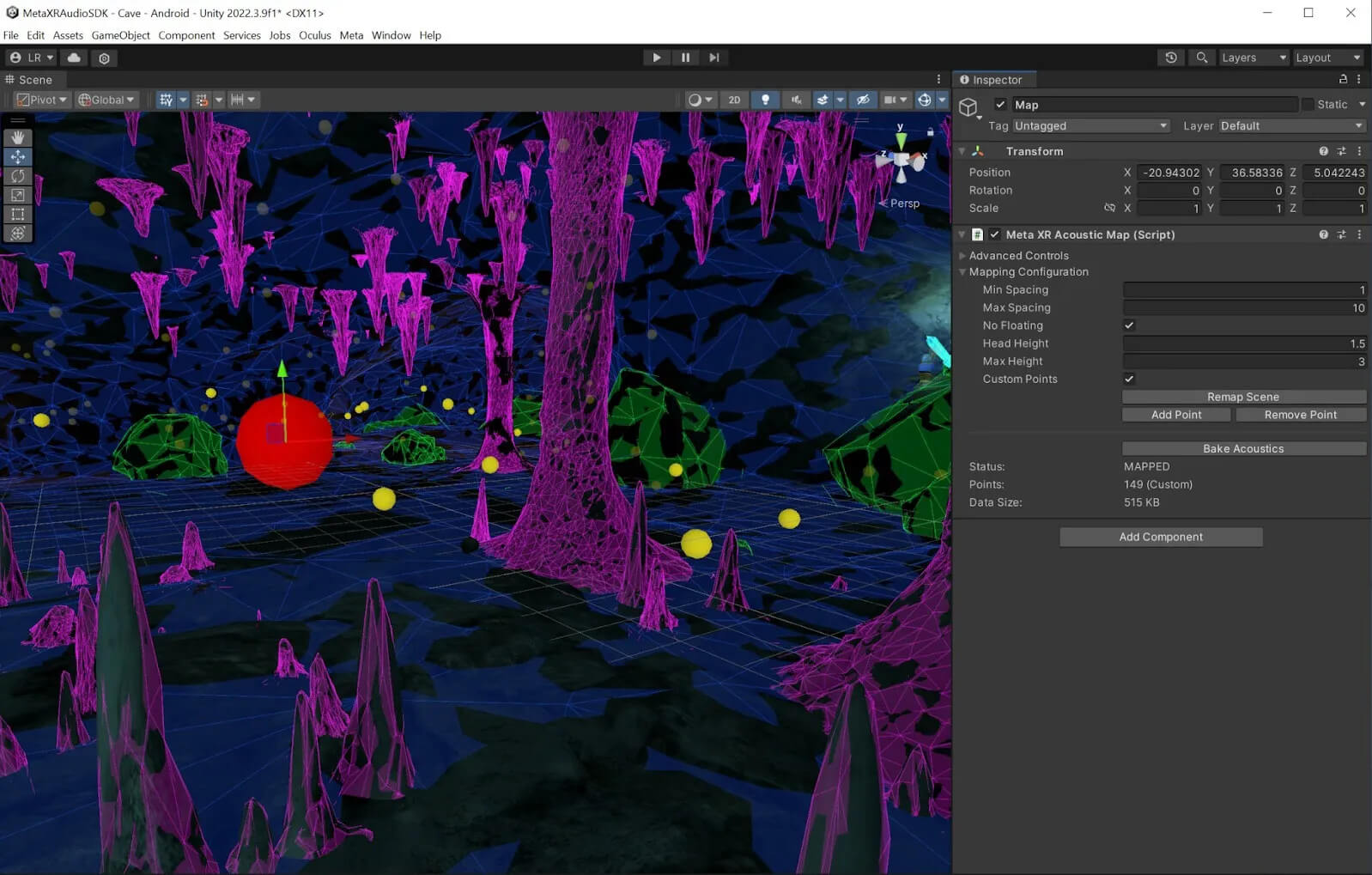1372x875 pixels.
Task: Open the Meta menu
Action: point(351,35)
